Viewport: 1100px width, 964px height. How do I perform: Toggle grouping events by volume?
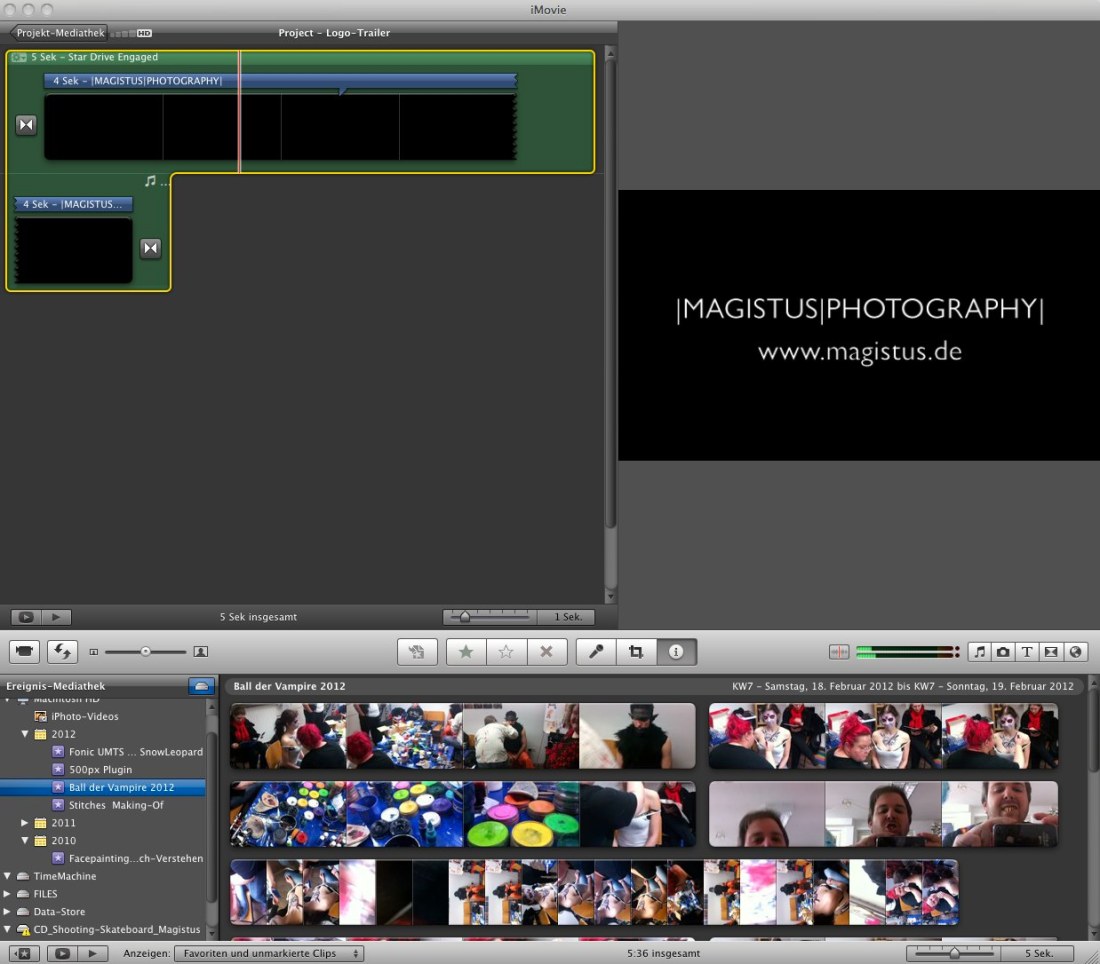tap(201, 686)
